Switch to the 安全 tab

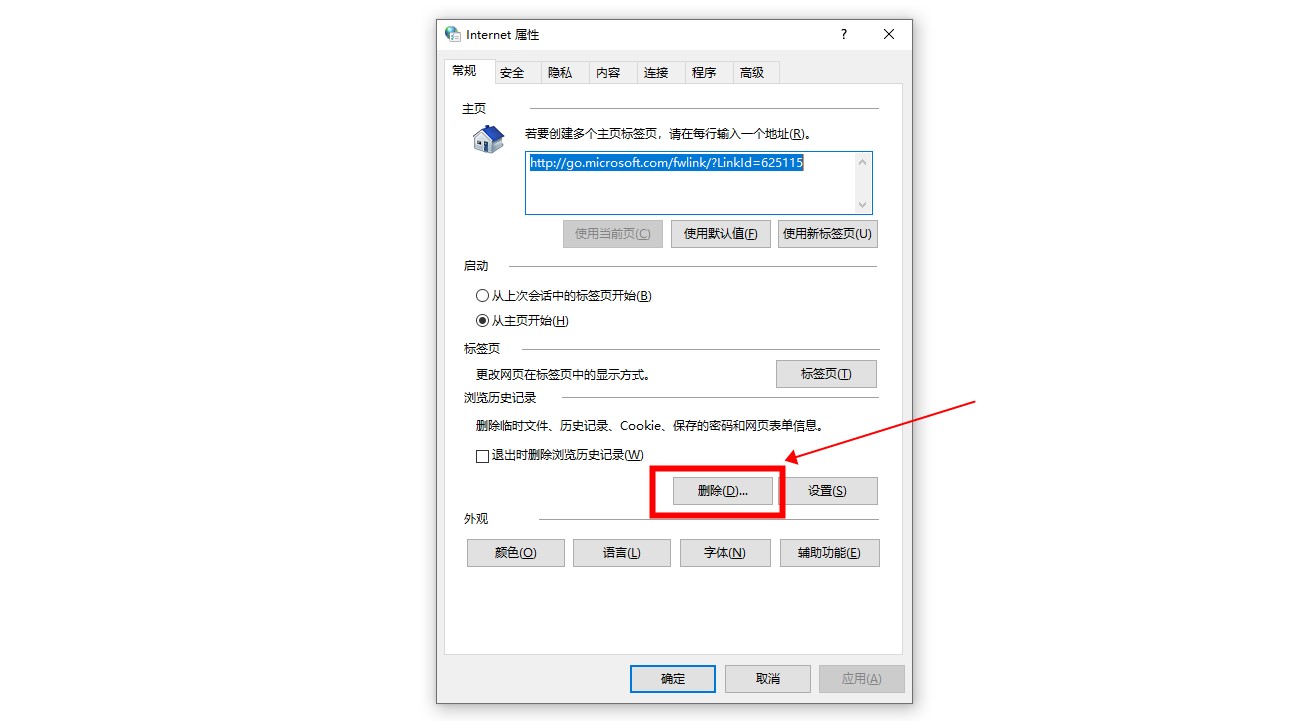pos(512,73)
